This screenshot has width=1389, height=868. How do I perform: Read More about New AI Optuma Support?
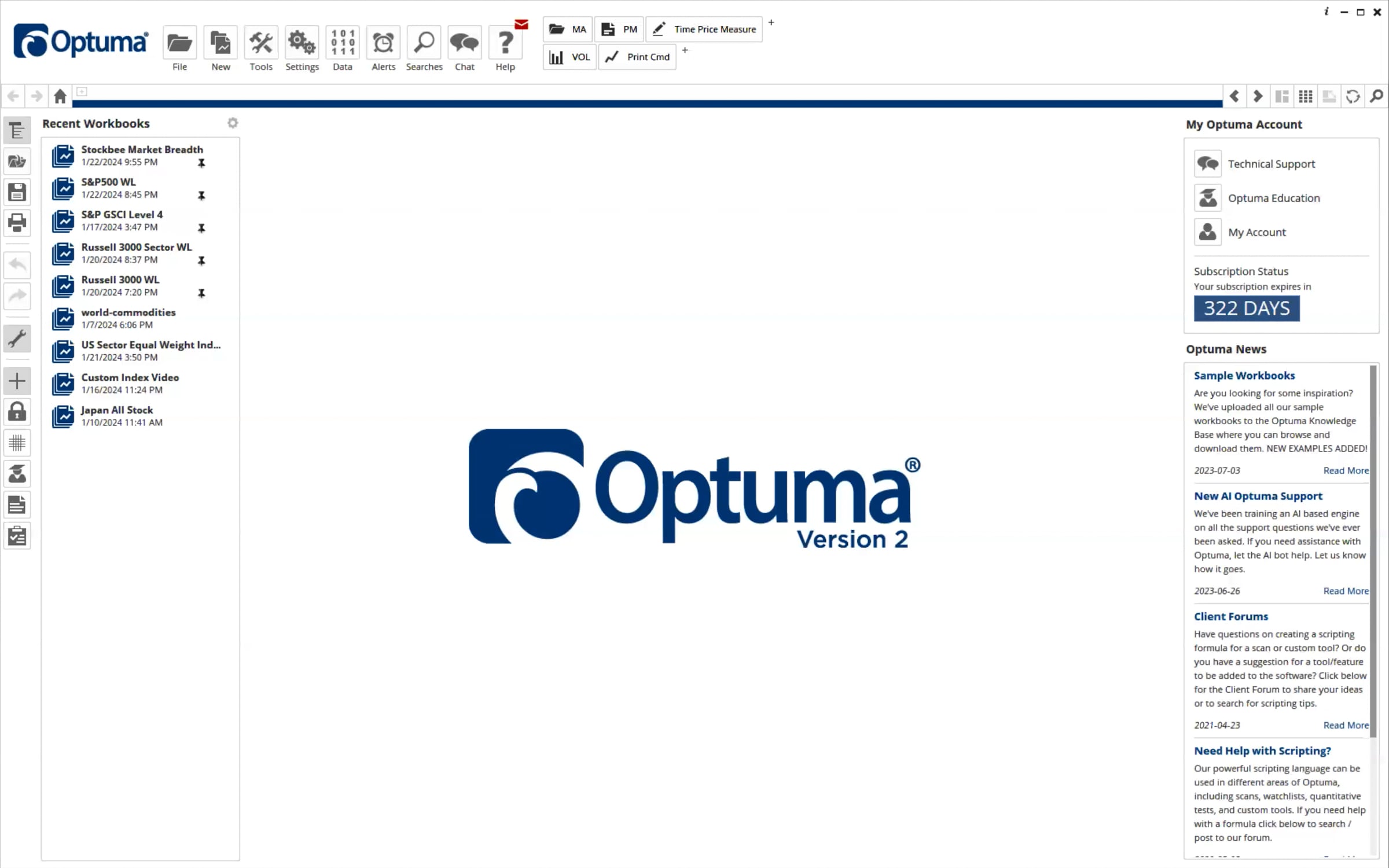tap(1346, 591)
